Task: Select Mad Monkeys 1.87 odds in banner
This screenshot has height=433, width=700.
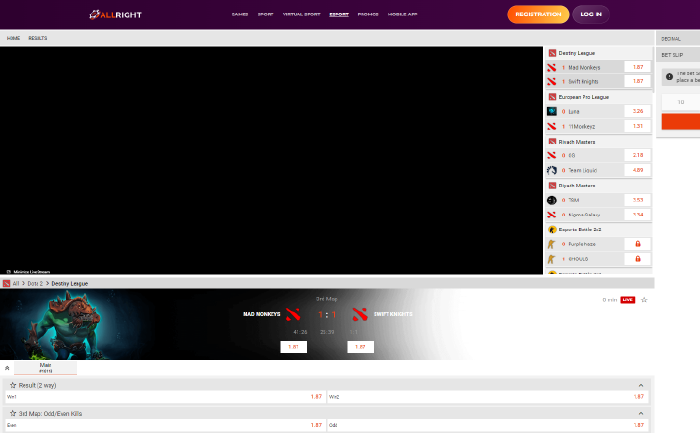Action: [x=293, y=347]
